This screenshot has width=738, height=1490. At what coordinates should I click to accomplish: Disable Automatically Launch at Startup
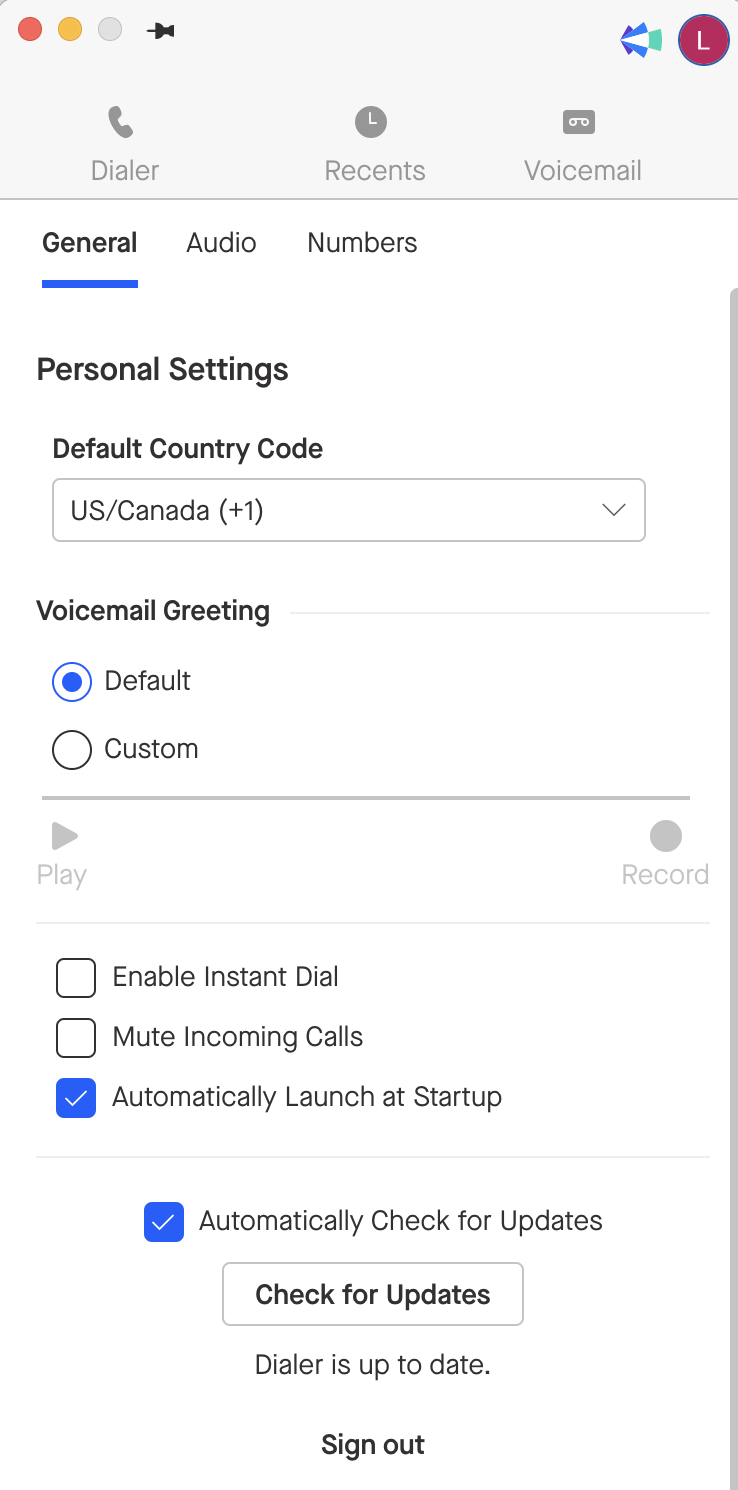[x=76, y=1098]
